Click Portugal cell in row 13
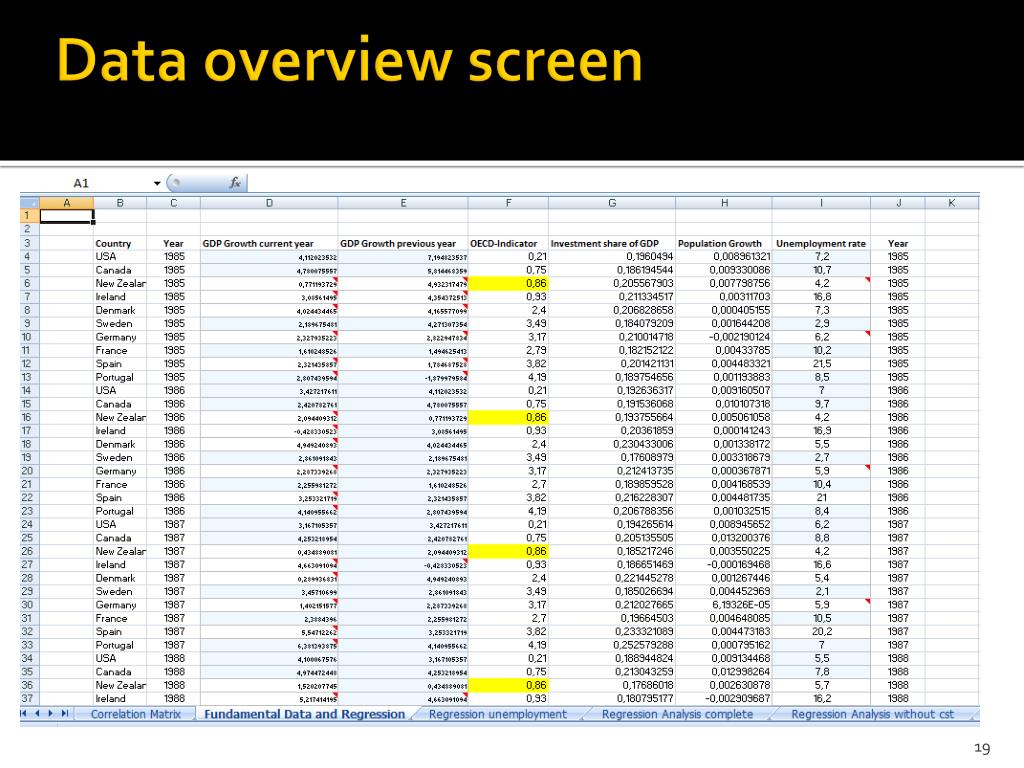This screenshot has height=768, width=1024. pyautogui.click(x=120, y=377)
